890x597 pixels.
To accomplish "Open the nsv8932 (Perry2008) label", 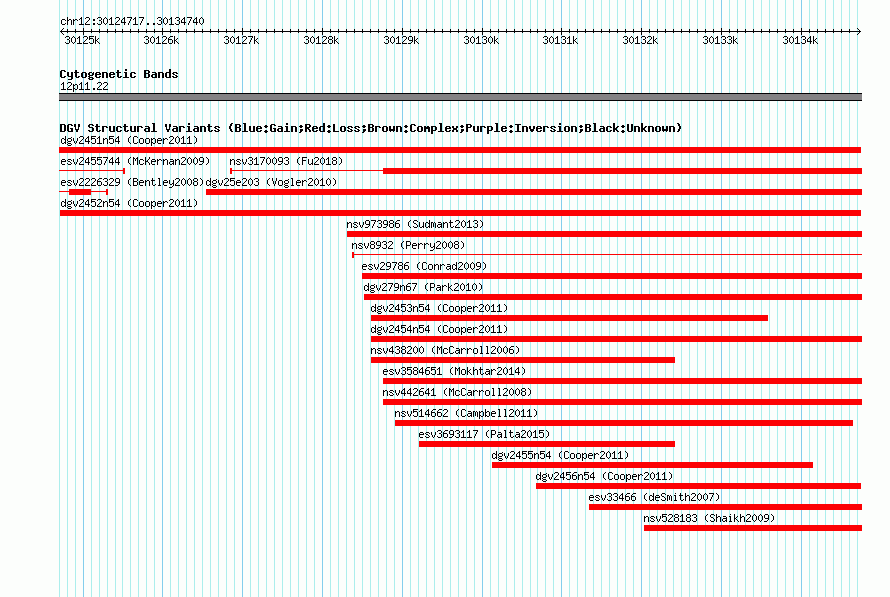I will pyautogui.click(x=408, y=245).
